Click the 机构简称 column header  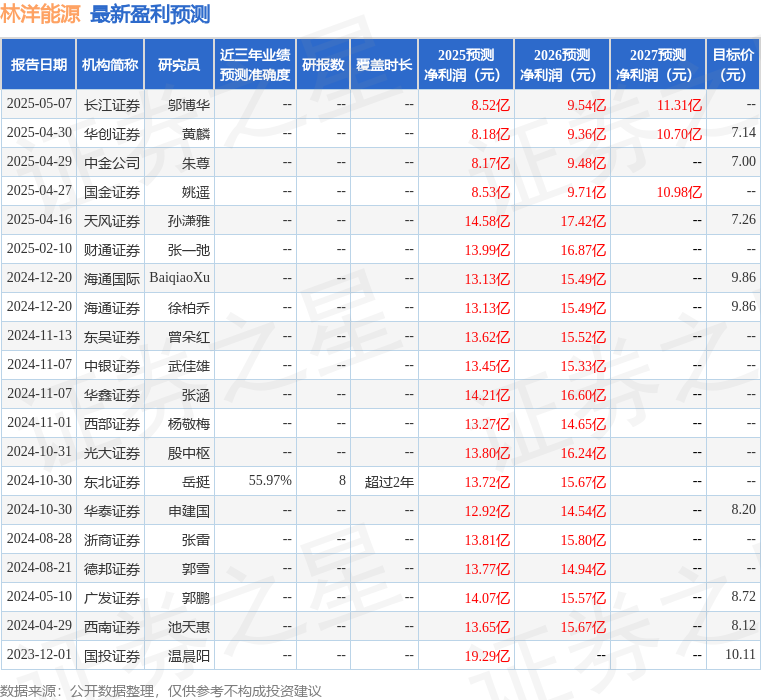pos(109,65)
